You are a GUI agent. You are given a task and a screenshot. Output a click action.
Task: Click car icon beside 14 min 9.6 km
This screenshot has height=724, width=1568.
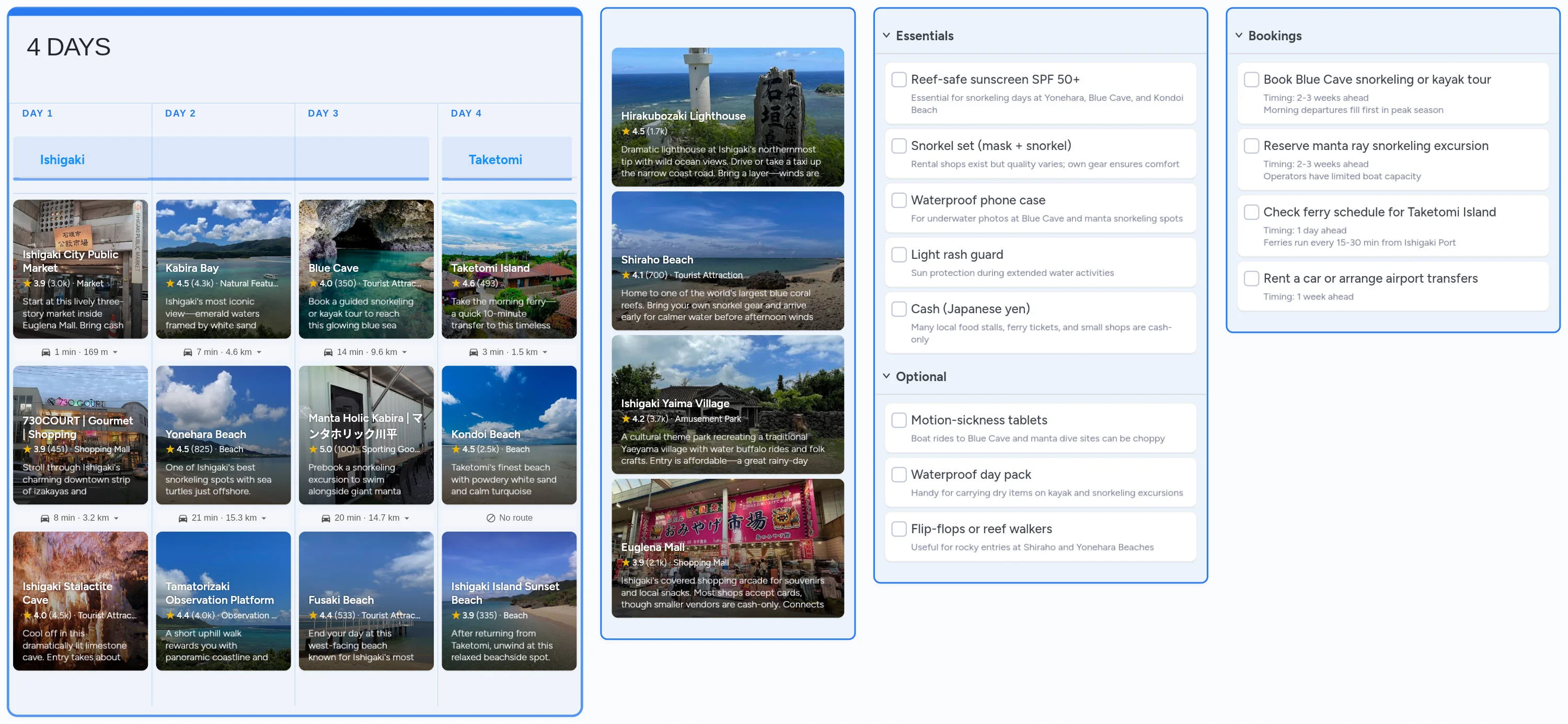328,352
